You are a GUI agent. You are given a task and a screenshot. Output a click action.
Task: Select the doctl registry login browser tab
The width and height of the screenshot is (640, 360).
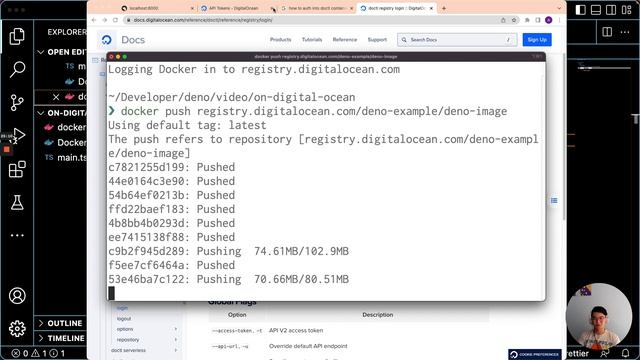pyautogui.click(x=396, y=8)
